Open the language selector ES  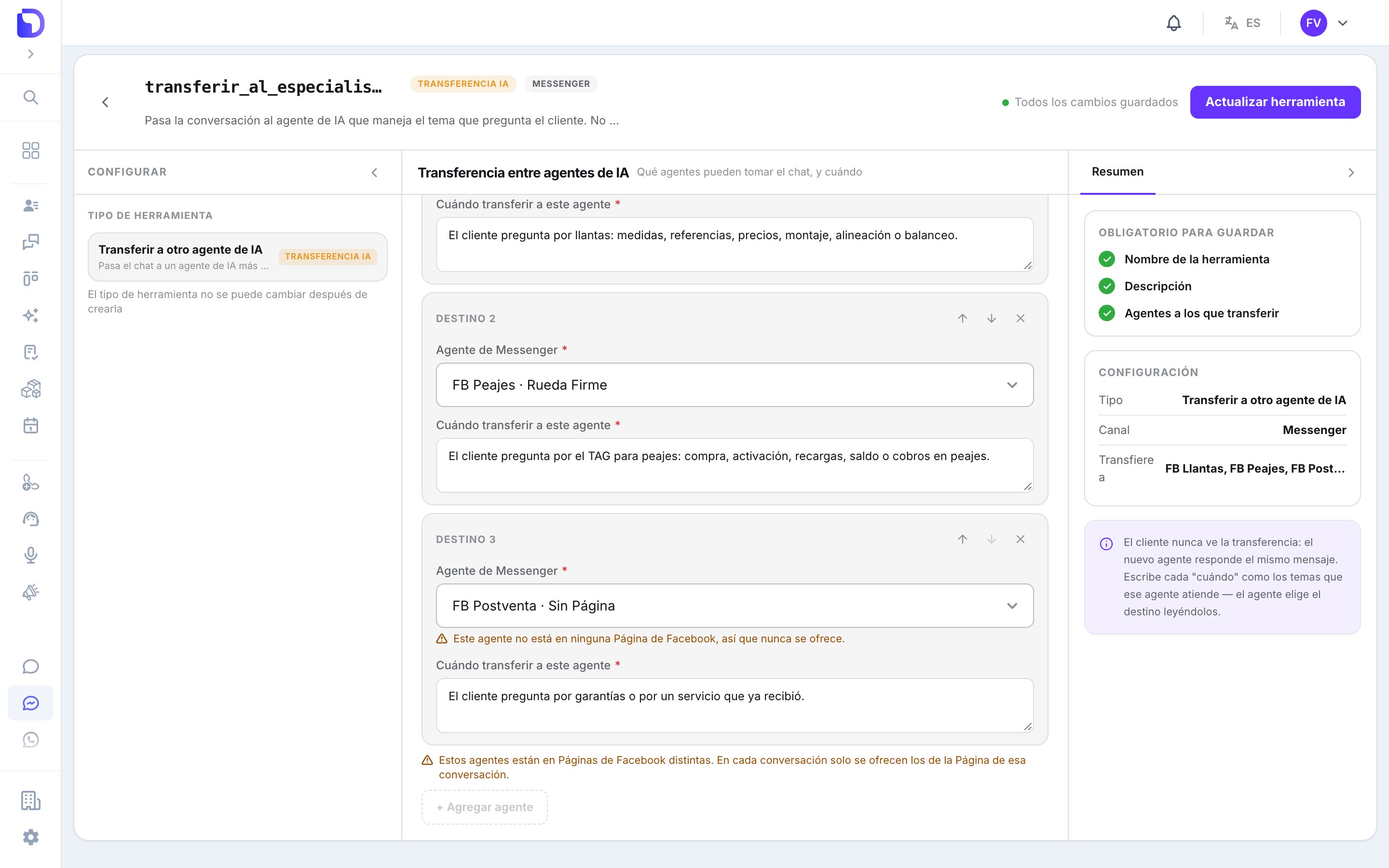[1242, 23]
